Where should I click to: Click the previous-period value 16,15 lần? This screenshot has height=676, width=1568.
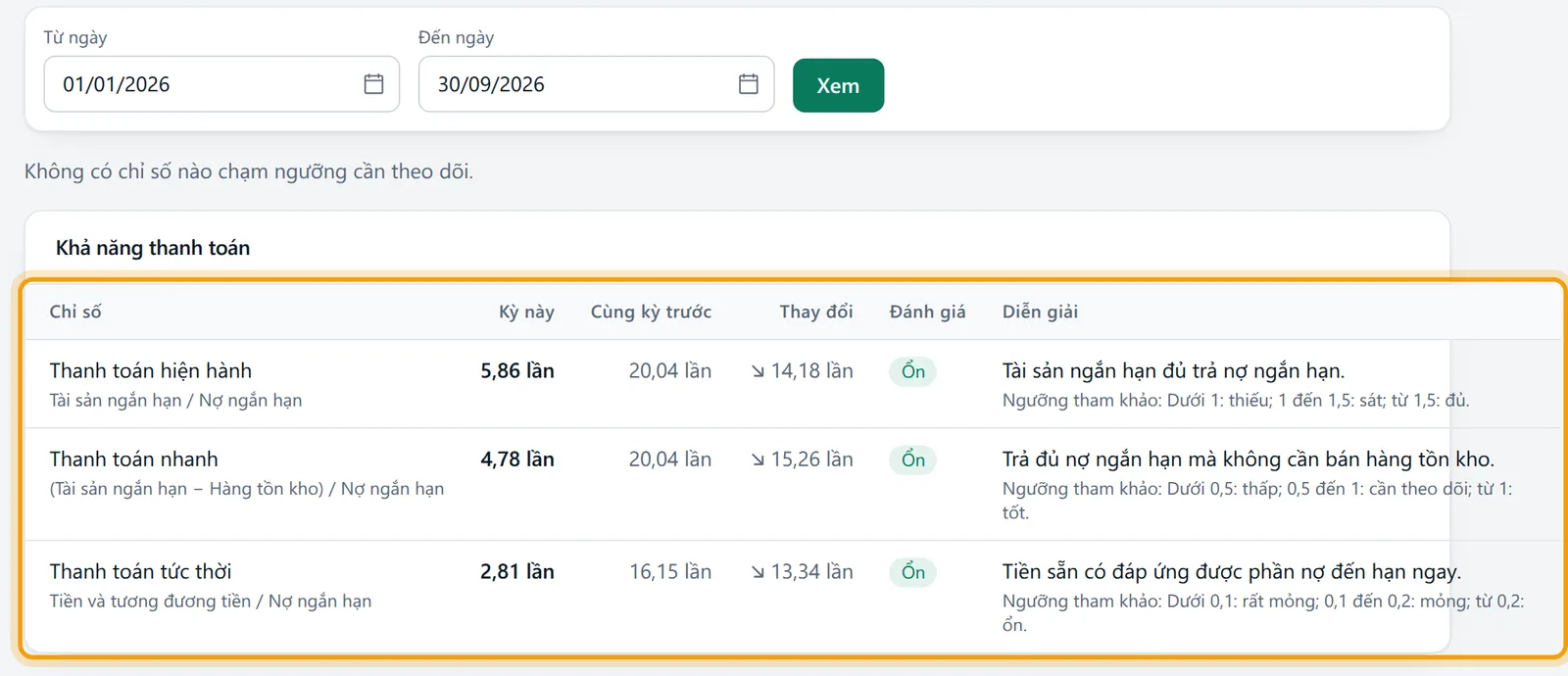(670, 571)
